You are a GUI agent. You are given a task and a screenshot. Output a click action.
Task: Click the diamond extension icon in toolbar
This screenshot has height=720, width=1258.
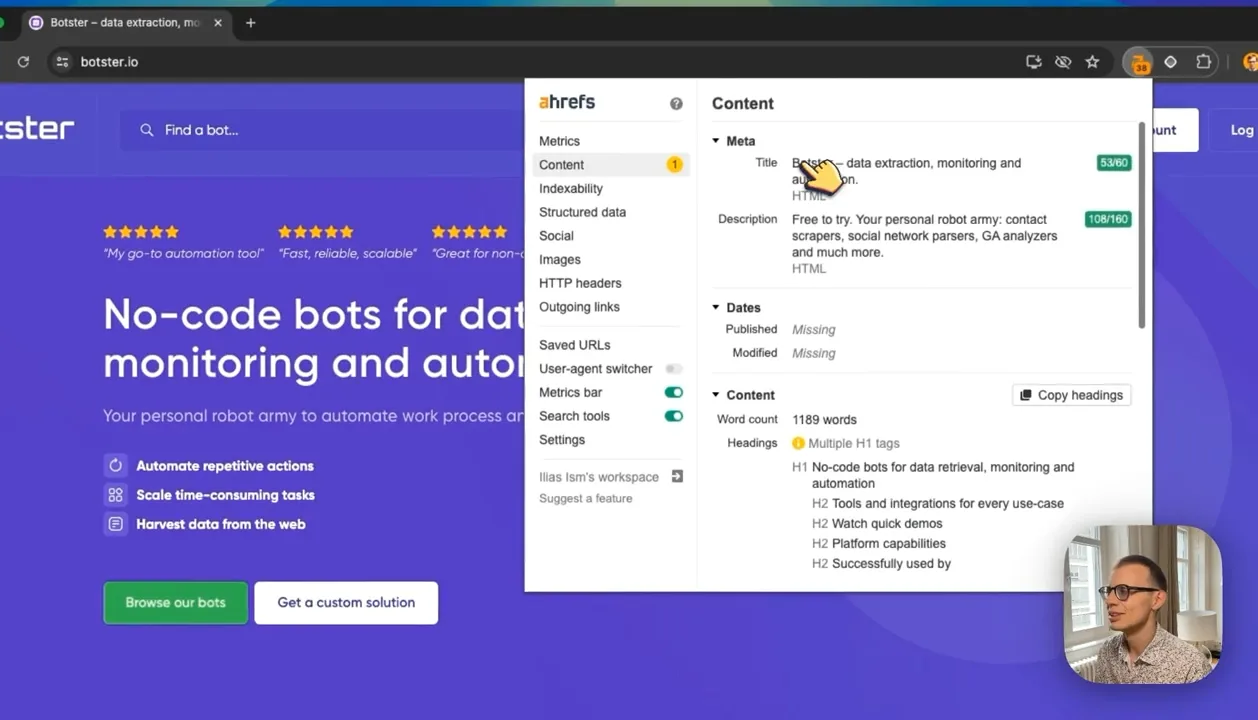(x=1170, y=62)
